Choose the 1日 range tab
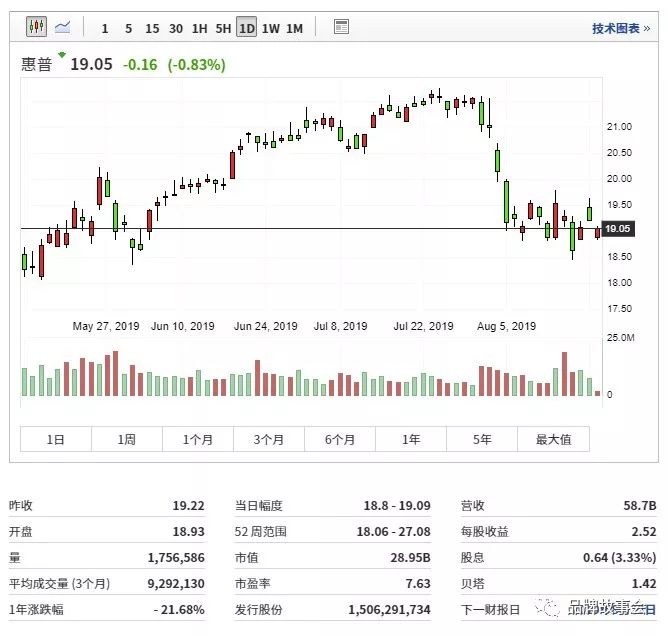 coord(56,439)
